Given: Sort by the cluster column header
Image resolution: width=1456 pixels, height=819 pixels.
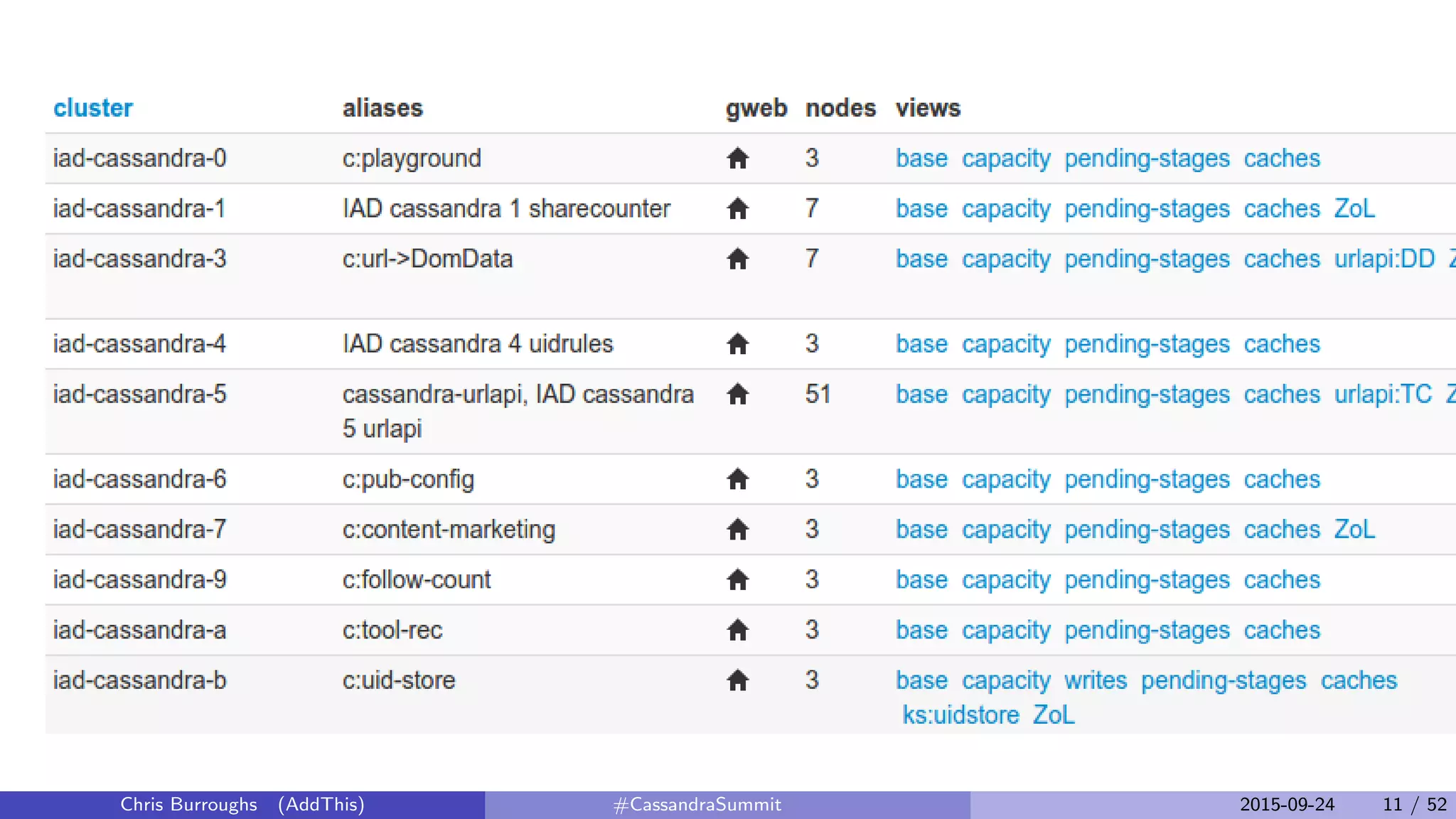Looking at the screenshot, I should [93, 108].
